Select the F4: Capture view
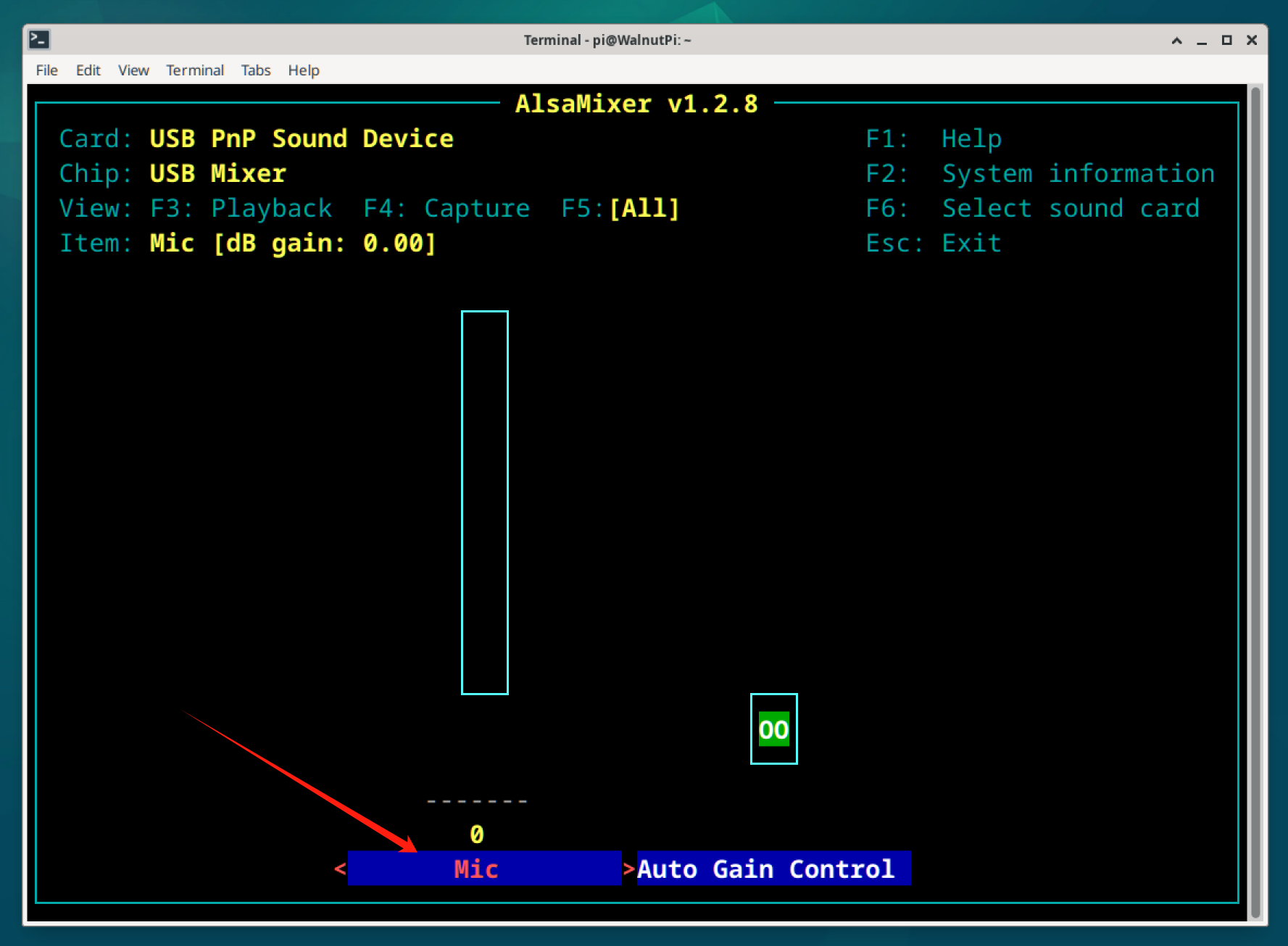The width and height of the screenshot is (1288, 946). tap(446, 209)
